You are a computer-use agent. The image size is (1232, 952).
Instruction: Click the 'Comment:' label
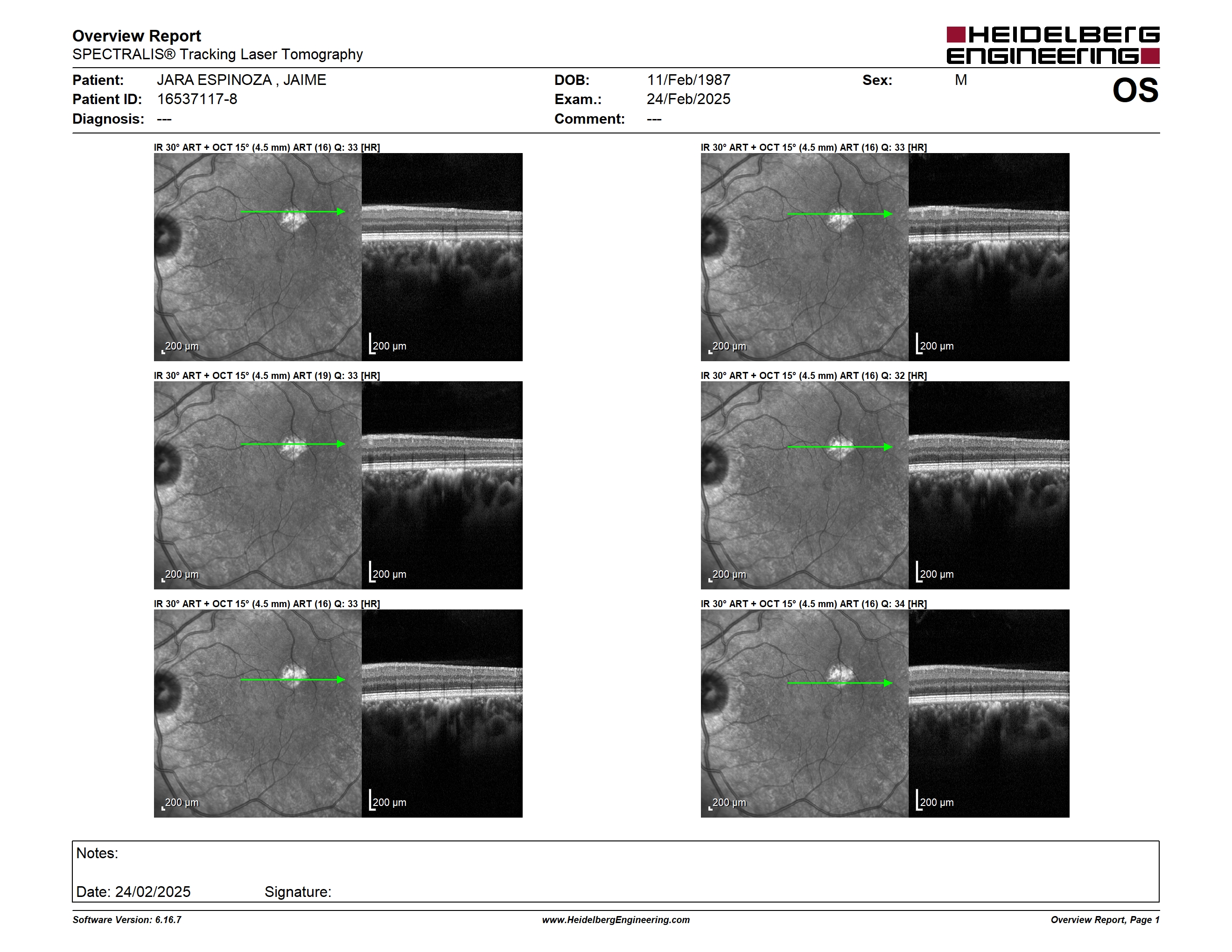point(589,119)
